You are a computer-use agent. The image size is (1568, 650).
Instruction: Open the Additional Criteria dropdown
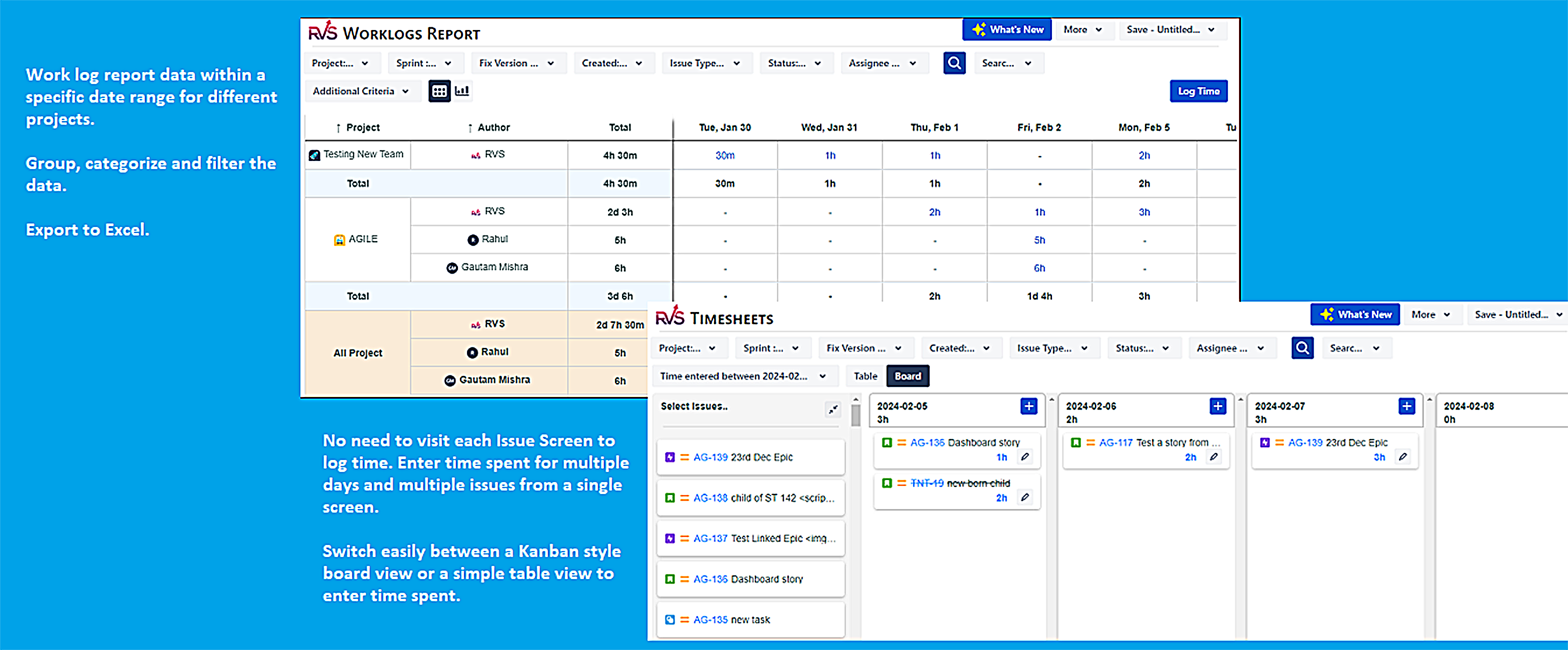(x=362, y=90)
